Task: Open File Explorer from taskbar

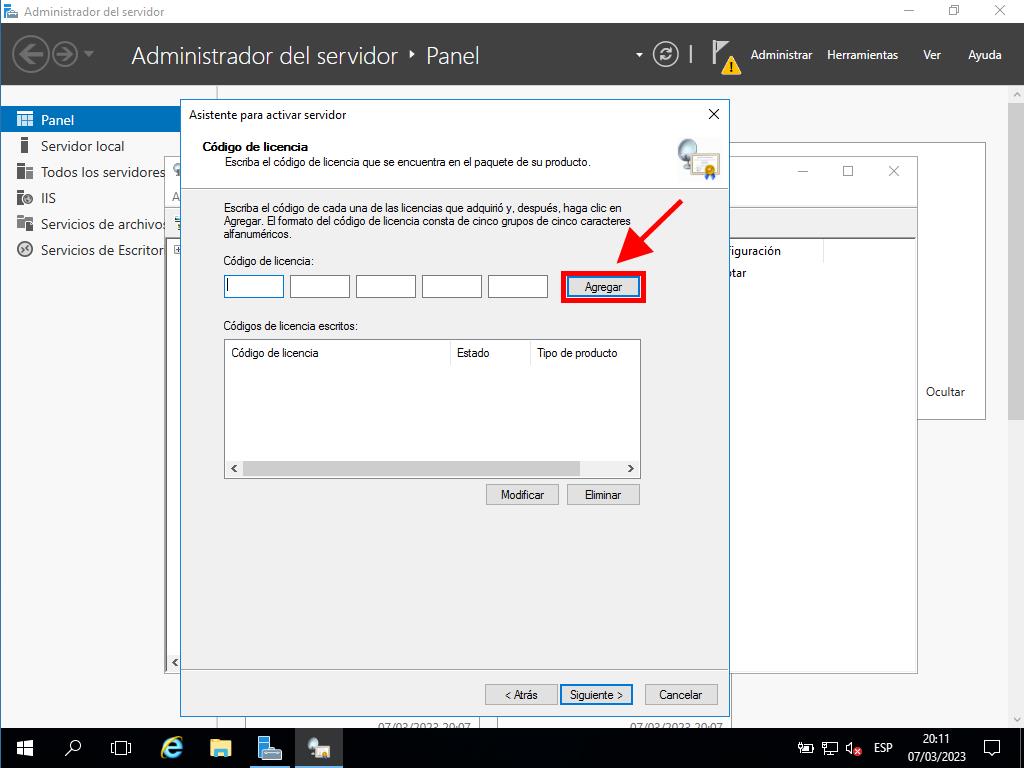Action: tap(221, 747)
